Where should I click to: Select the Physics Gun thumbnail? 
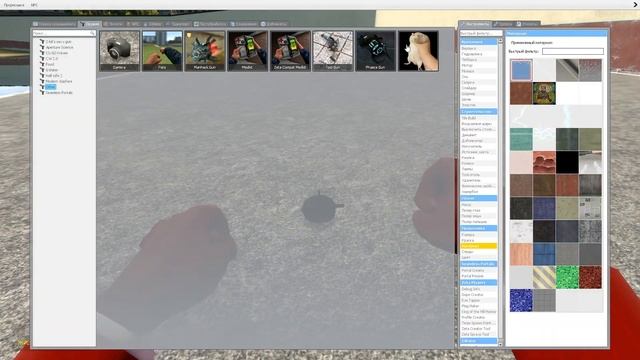tap(375, 51)
